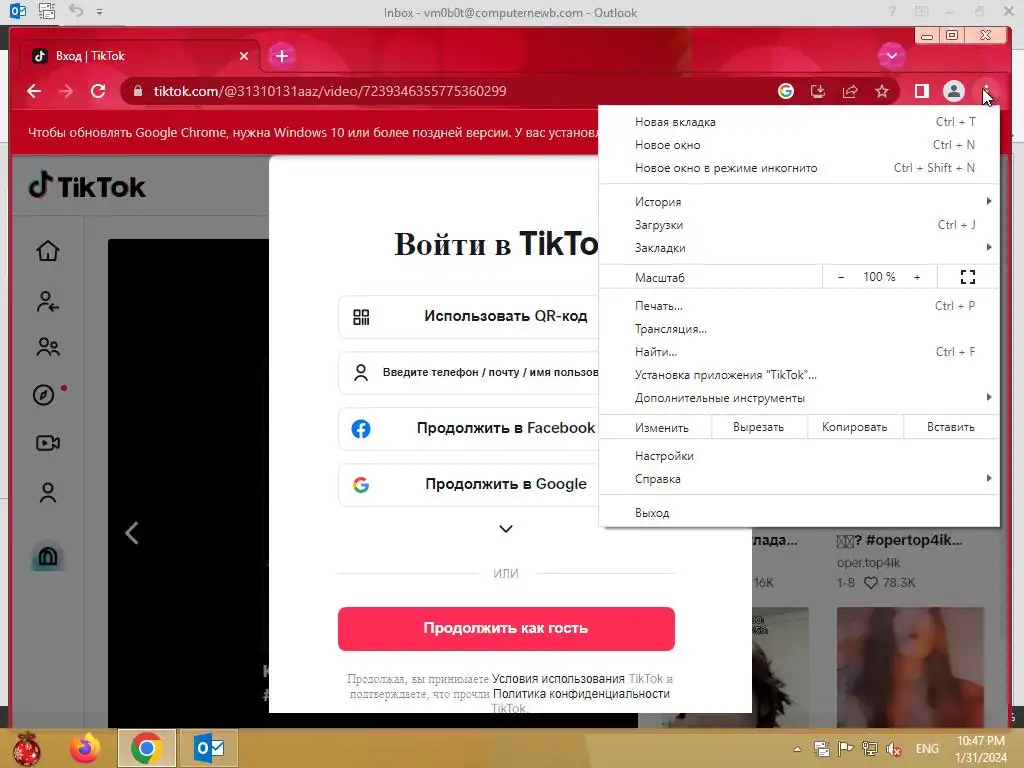Select Печать... menu item
Viewport: 1024px width, 768px height.
799,306
